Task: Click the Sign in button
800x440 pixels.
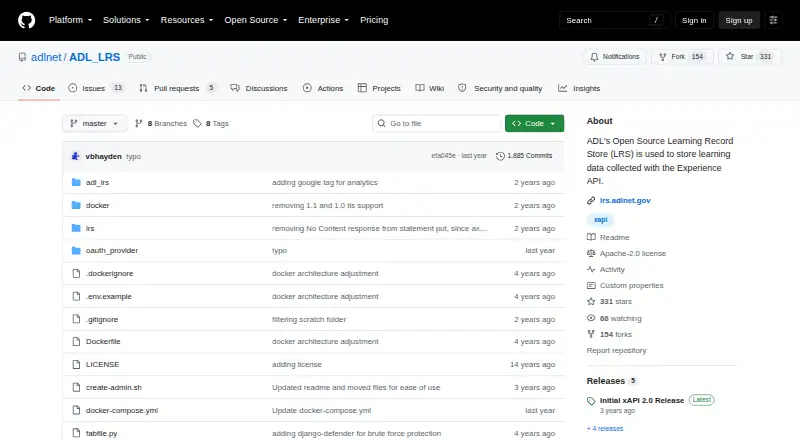Action: (x=694, y=20)
